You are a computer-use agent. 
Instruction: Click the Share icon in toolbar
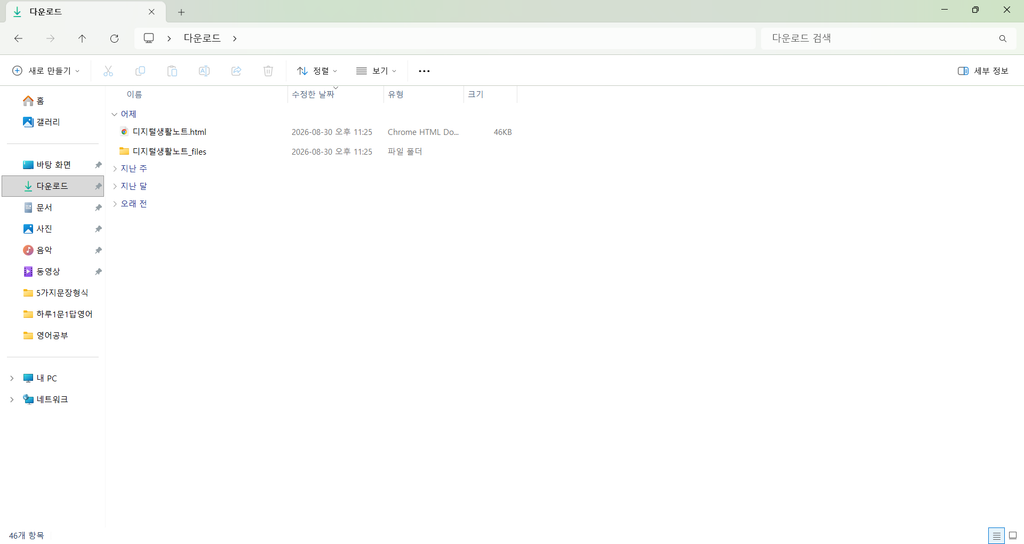[x=236, y=71]
